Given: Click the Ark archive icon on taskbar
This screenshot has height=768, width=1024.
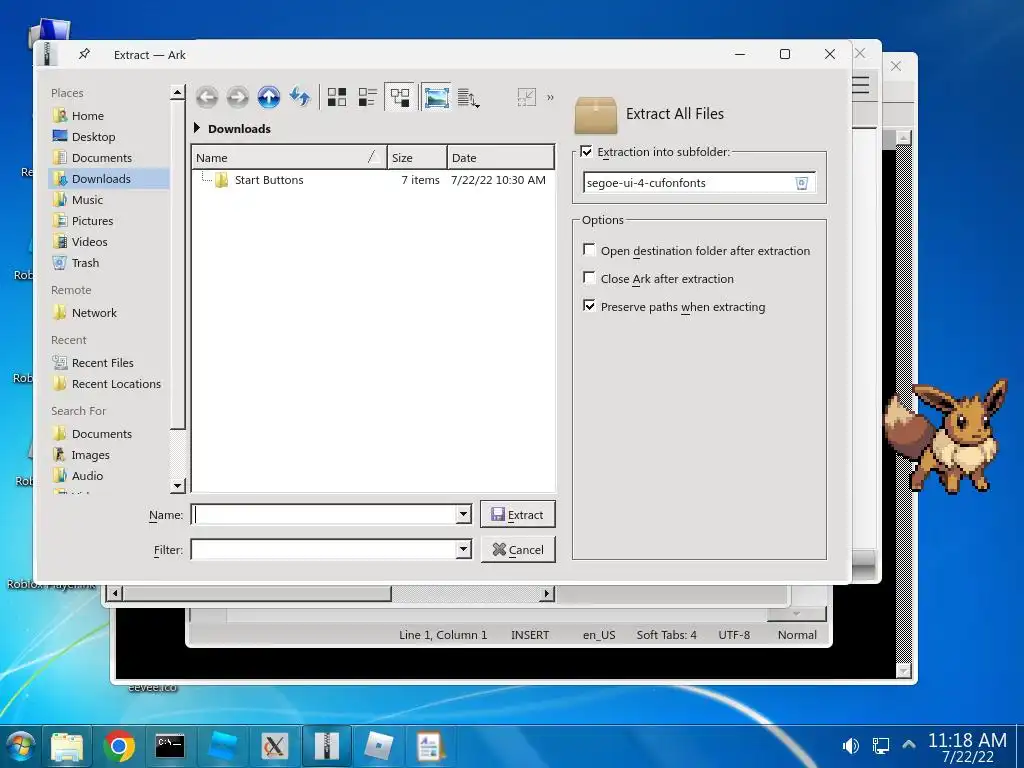Looking at the screenshot, I should click(x=326, y=746).
